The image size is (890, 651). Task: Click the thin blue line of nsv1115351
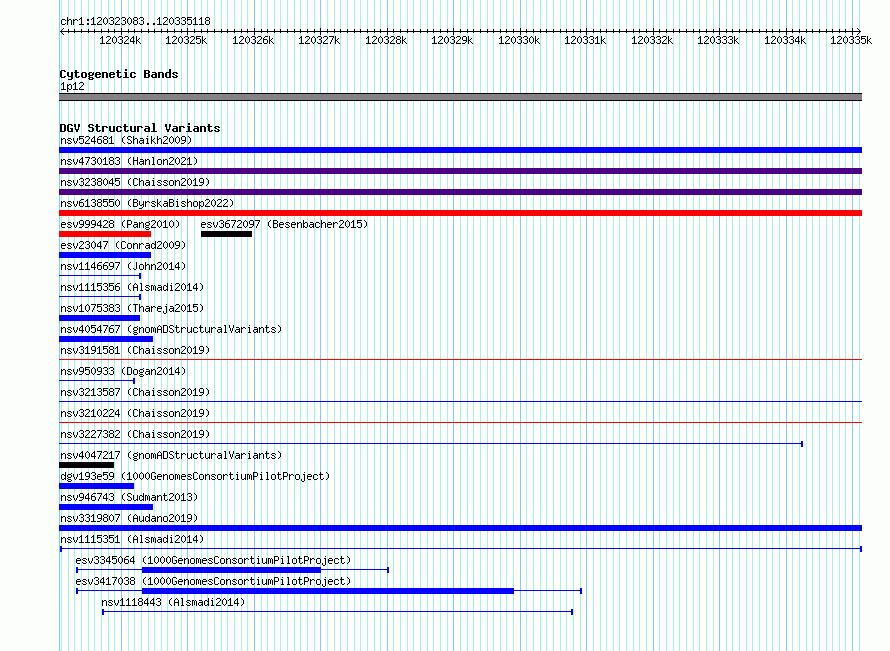click(461, 549)
